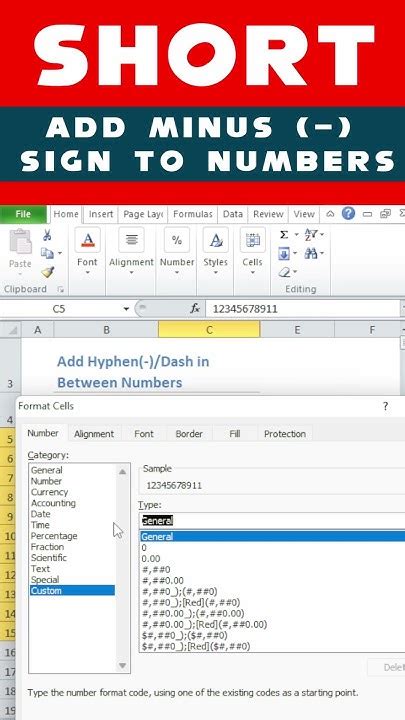The height and width of the screenshot is (720, 405).
Task: Choose format #,##0.00 in Type list
Action: tap(163, 580)
